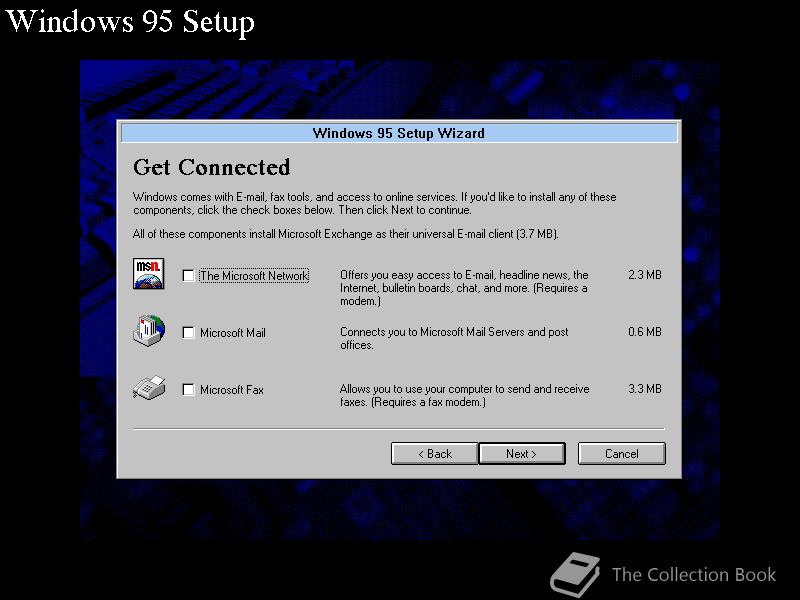Enable The Microsoft Network checkbox
Image resolution: width=800 pixels, height=600 pixels.
[188, 276]
